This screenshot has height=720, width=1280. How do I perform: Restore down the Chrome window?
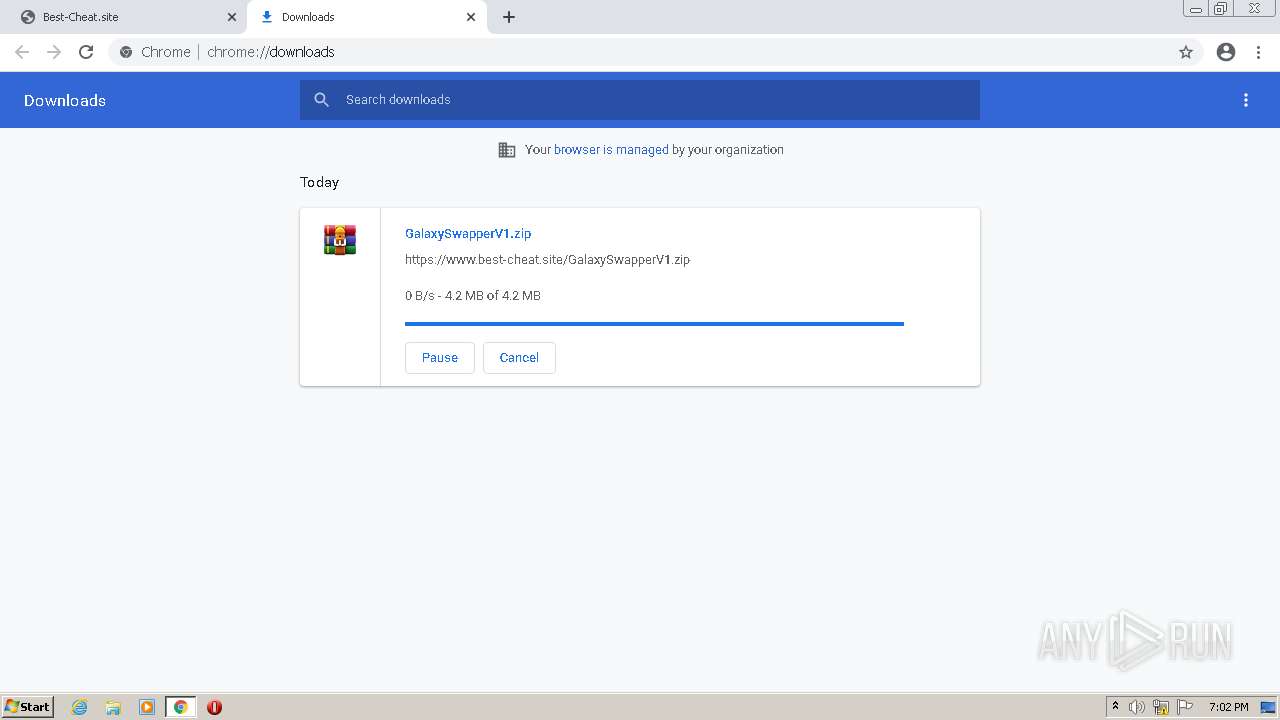[x=1221, y=8]
